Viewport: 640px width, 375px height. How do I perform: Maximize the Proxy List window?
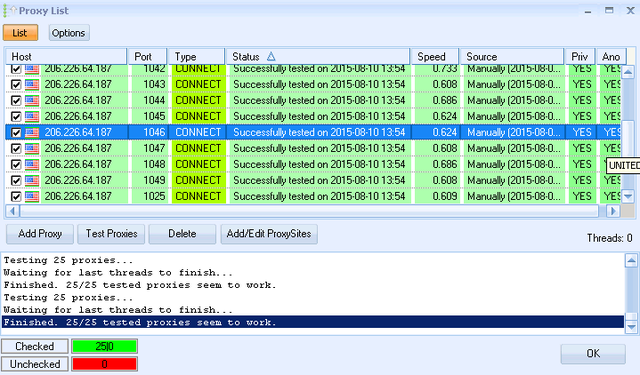pyautogui.click(x=609, y=11)
